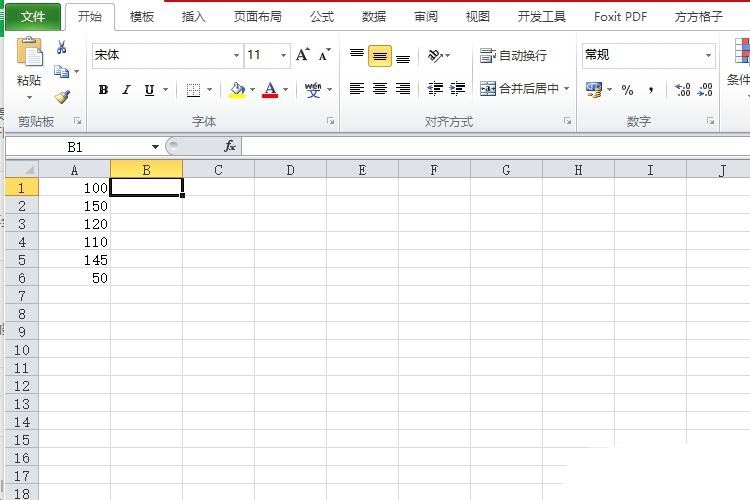750x500 pixels.
Task: Apply the red font color
Action: click(x=270, y=89)
